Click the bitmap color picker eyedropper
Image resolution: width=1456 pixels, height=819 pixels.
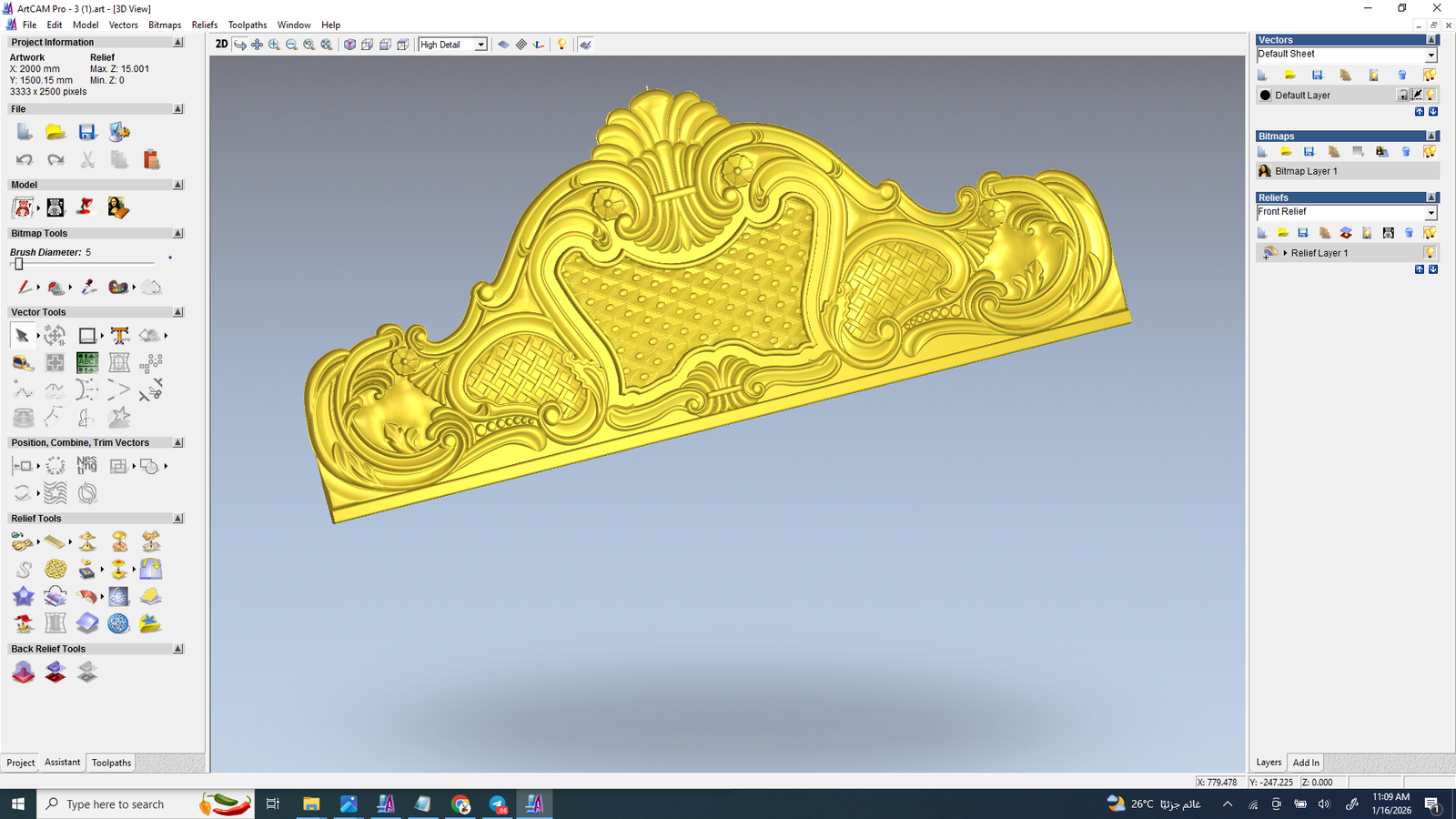coord(88,288)
